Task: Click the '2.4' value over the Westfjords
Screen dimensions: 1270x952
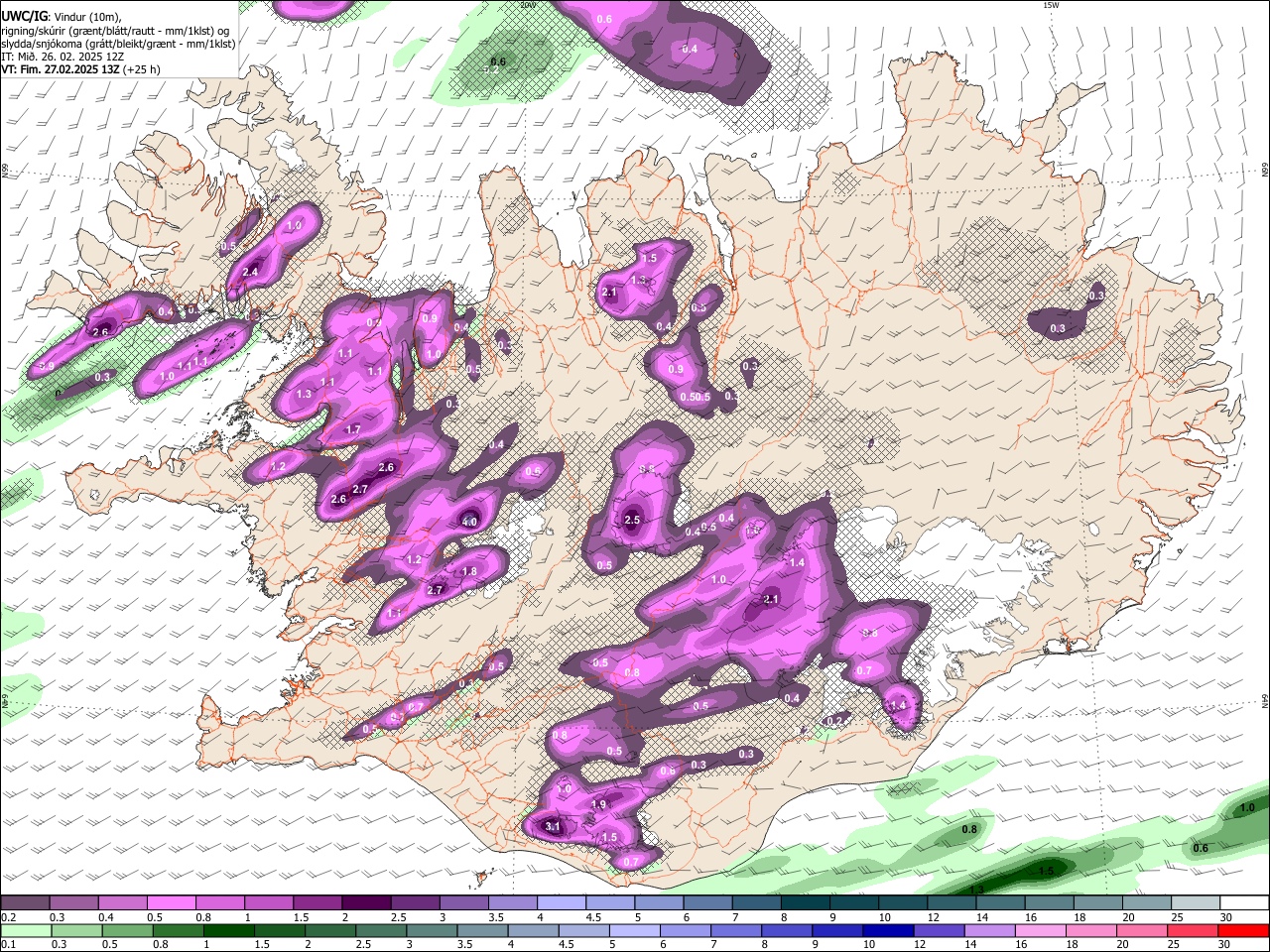Action: click(250, 273)
